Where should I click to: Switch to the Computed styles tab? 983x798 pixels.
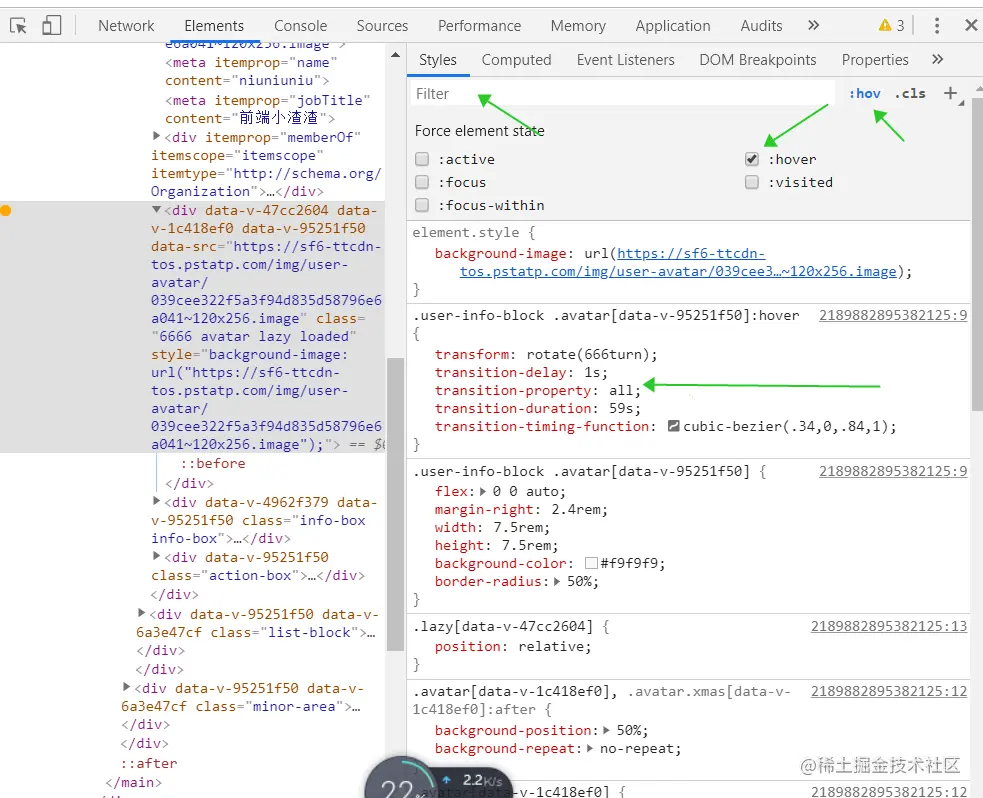[517, 60]
